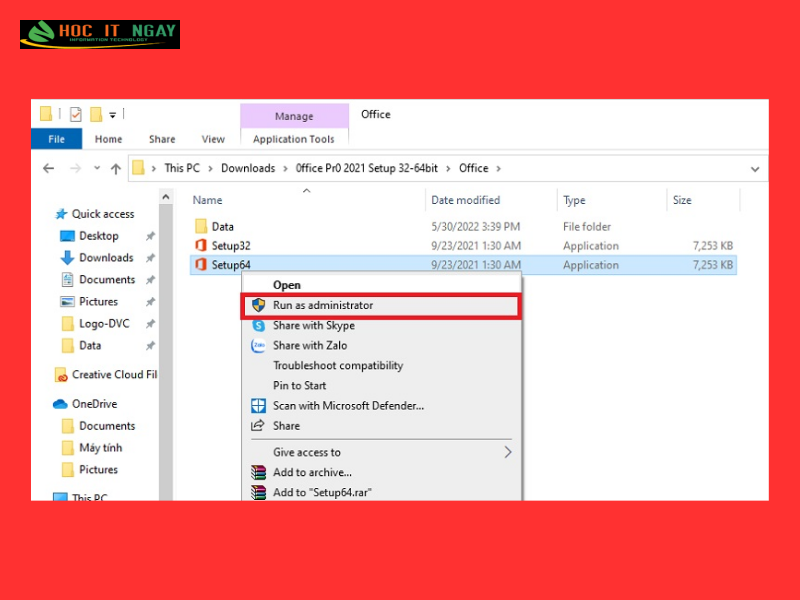The width and height of the screenshot is (800, 600).
Task: Click the Data folder icon in file list
Action: pyautogui.click(x=201, y=226)
